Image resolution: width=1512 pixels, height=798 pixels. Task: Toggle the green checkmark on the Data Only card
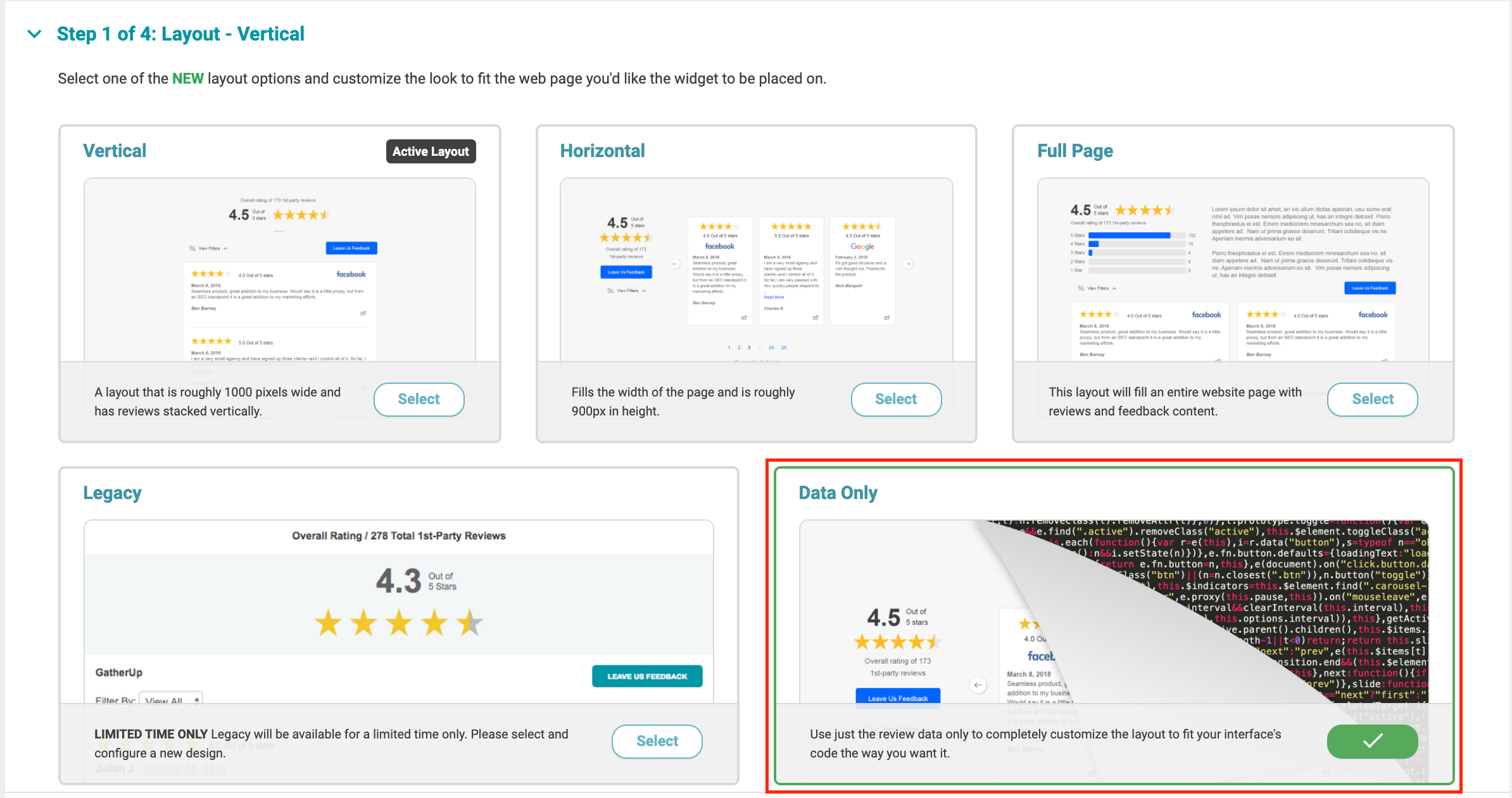(x=1372, y=741)
